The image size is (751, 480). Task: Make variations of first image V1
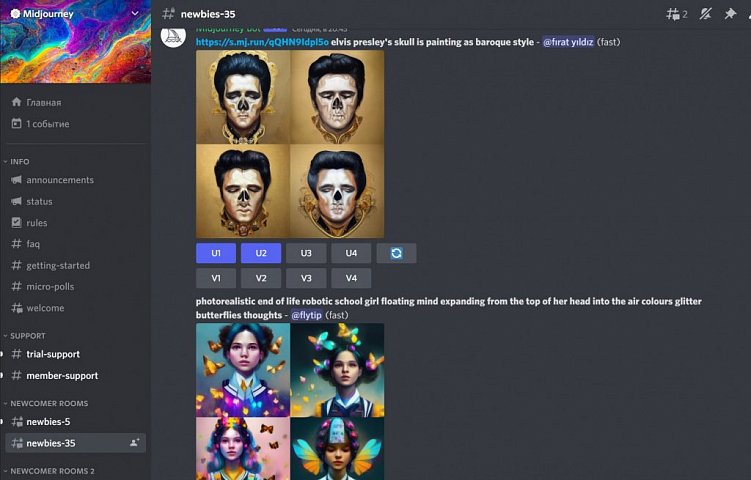tap(216, 278)
